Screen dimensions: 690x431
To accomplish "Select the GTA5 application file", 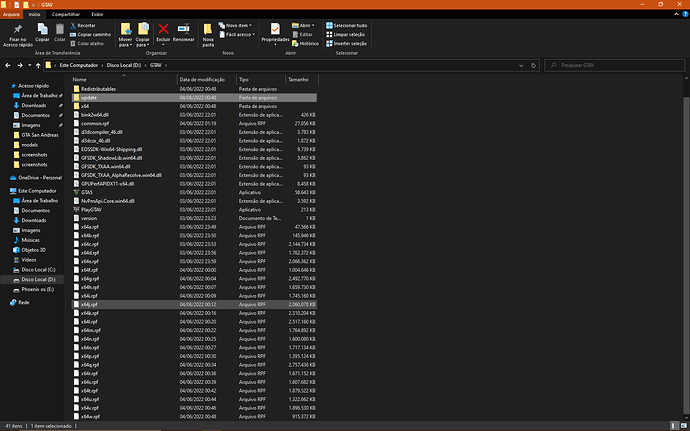I will [87, 192].
